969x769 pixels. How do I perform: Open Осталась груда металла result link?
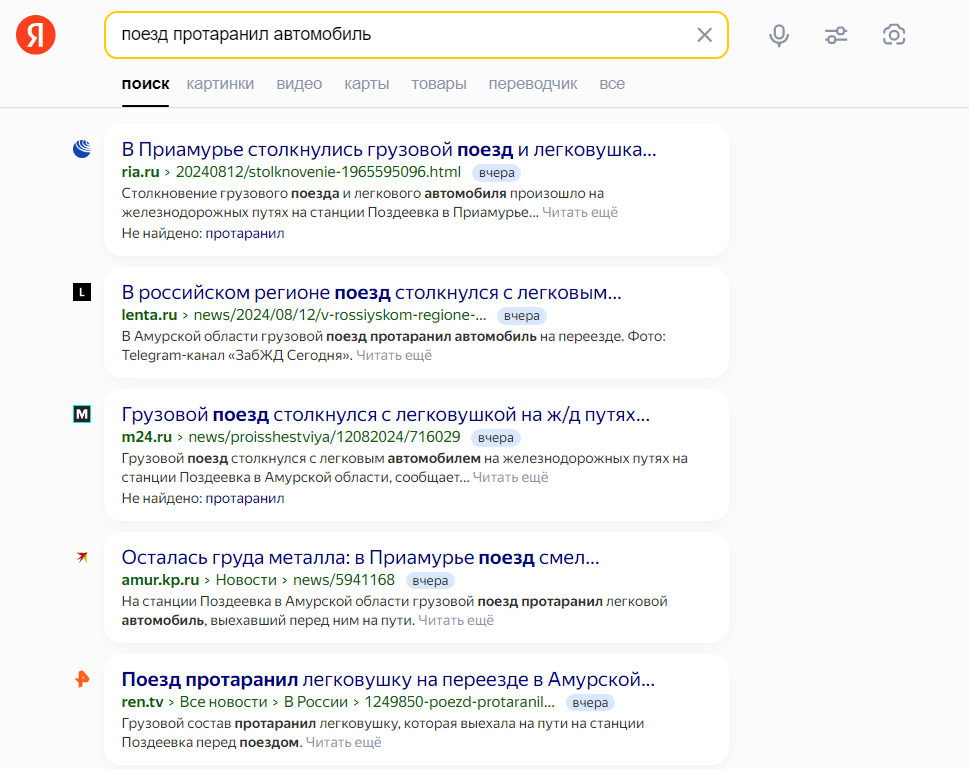[x=360, y=557]
